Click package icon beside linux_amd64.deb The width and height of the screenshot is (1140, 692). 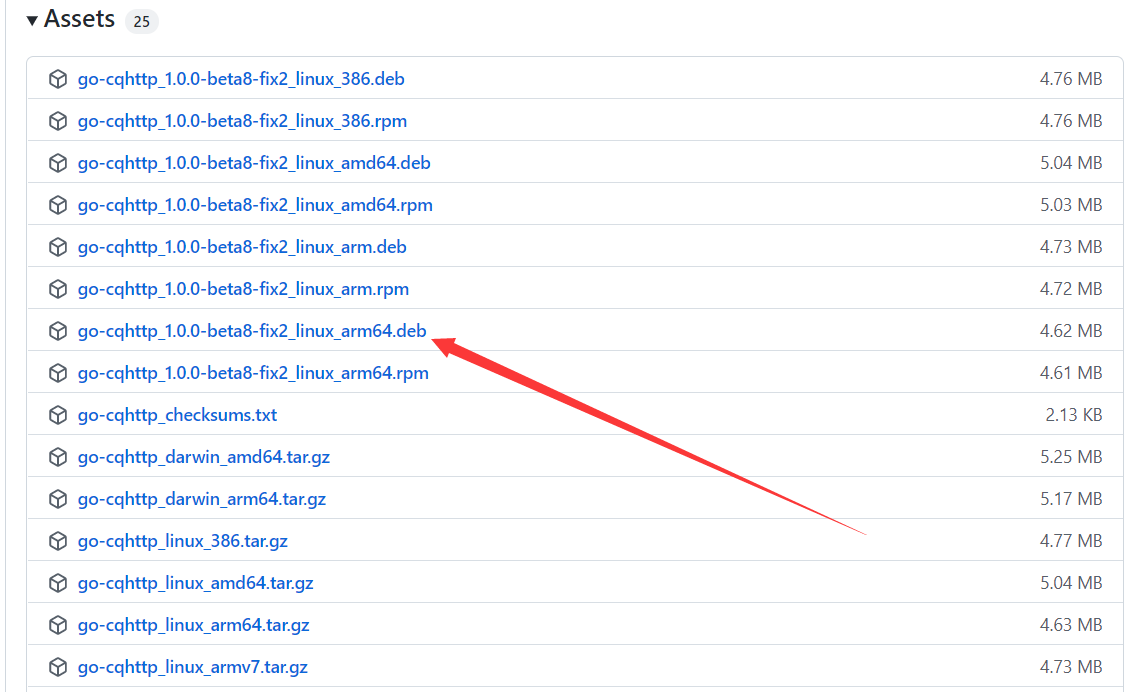point(58,163)
